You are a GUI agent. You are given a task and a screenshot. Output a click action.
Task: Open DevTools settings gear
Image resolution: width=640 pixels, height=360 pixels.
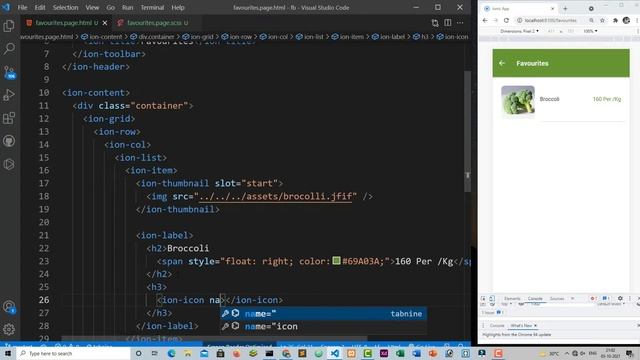[620, 298]
